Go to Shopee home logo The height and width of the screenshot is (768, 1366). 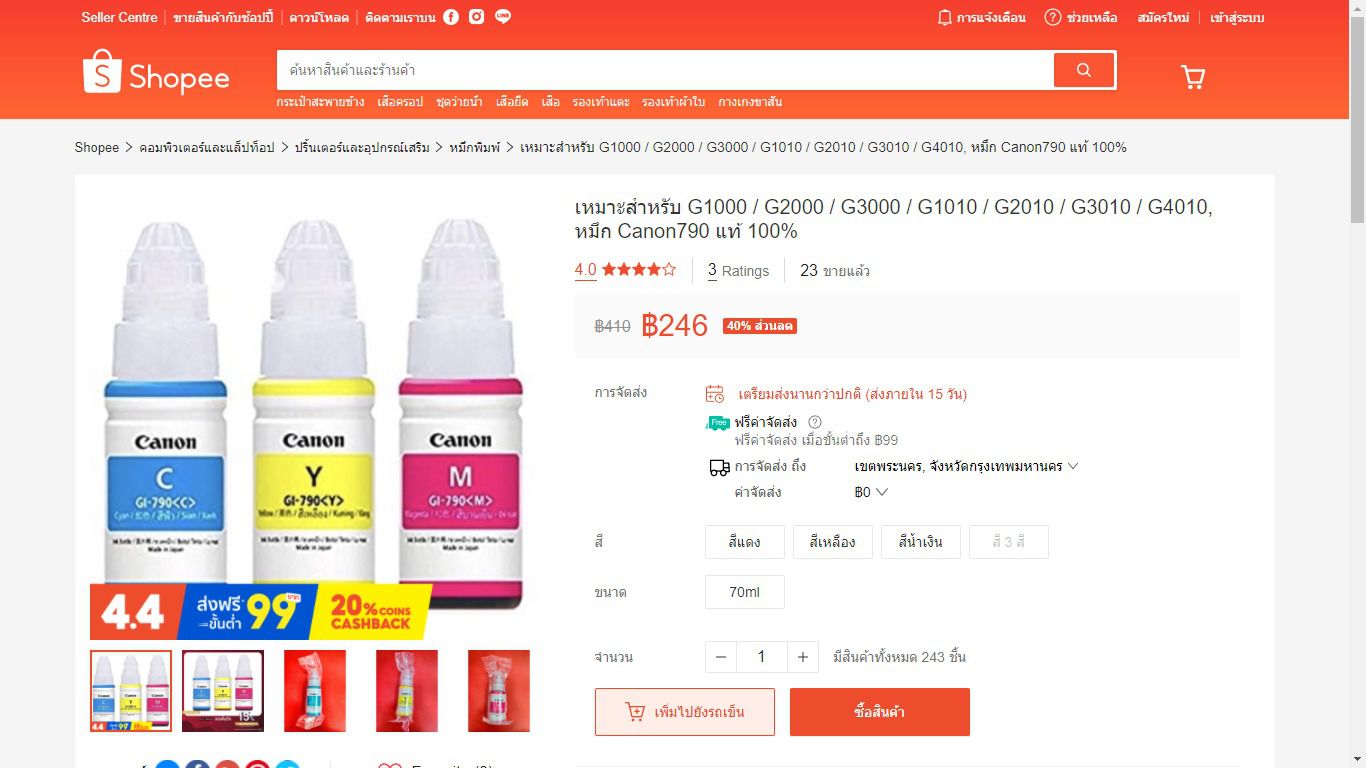[x=156, y=73]
